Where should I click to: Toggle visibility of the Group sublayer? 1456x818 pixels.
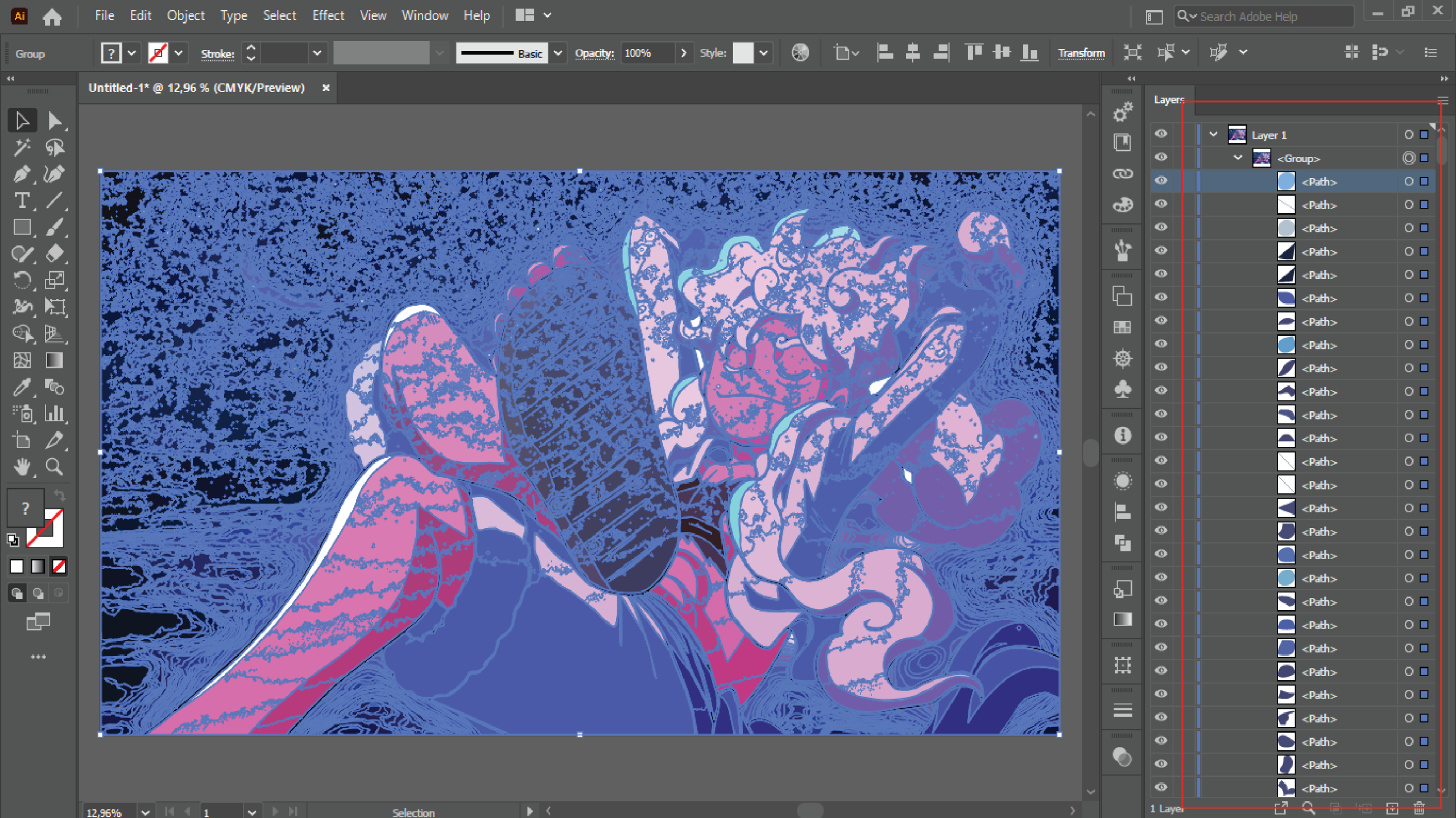[1161, 157]
